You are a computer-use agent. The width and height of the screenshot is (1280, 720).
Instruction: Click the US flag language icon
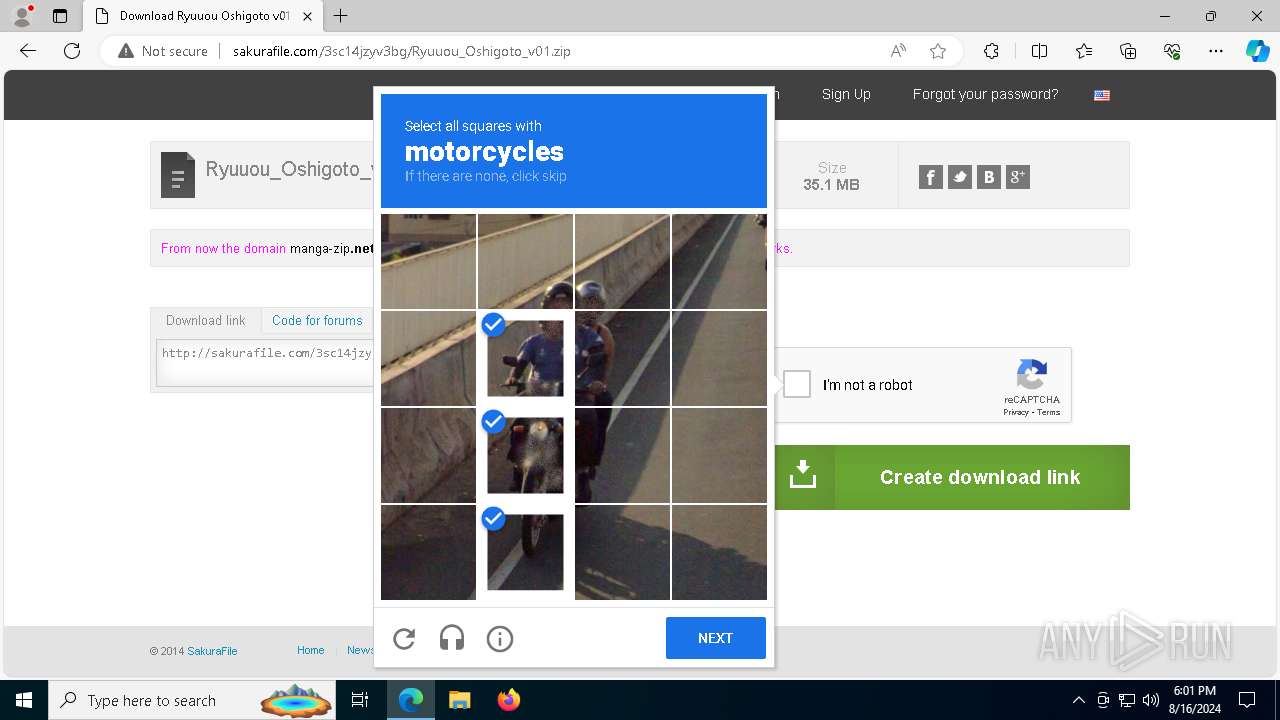pyautogui.click(x=1102, y=95)
